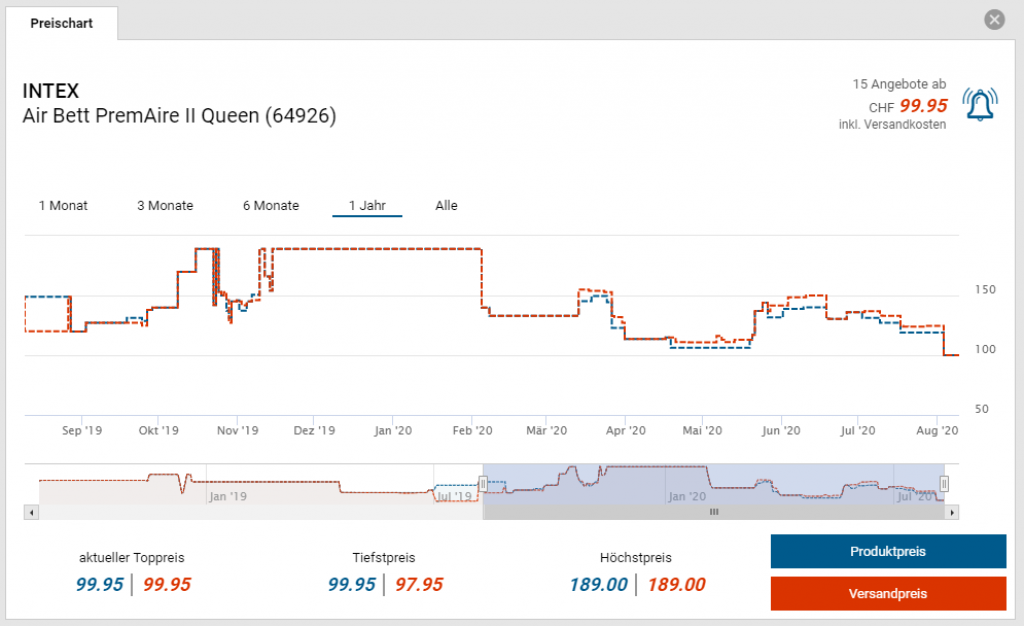Switch the chart range to 1 Monat
The width and height of the screenshot is (1024, 626).
(x=63, y=206)
